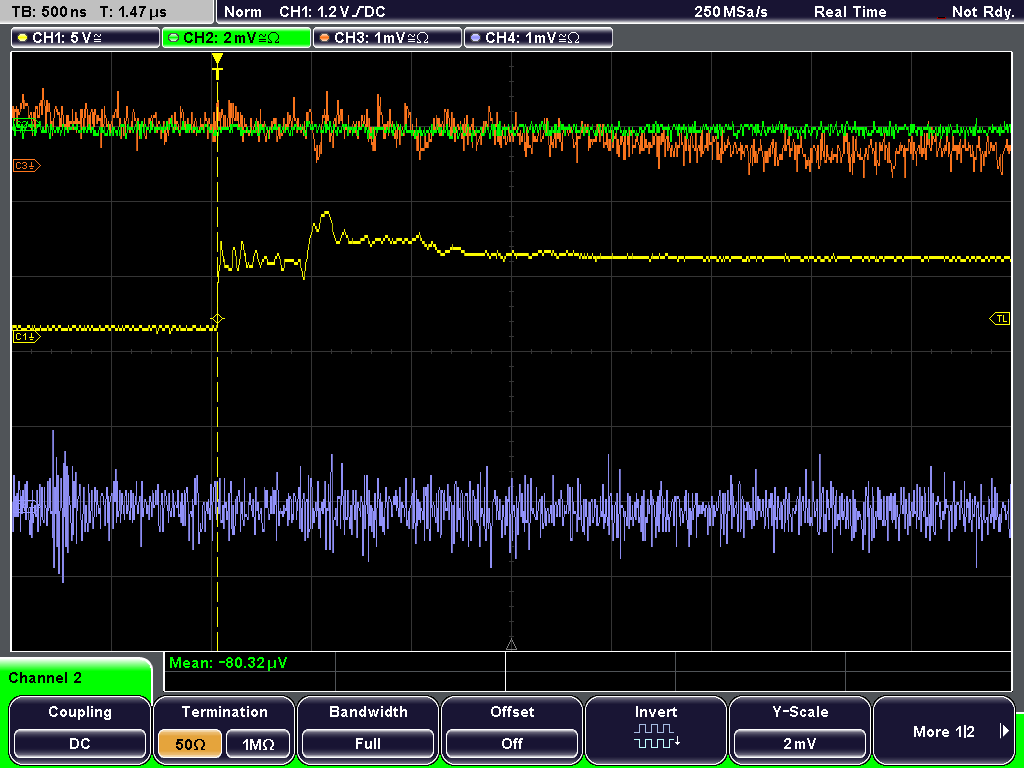This screenshot has height=768, width=1024.
Task: Set termination to 50Ω
Action: 190,744
